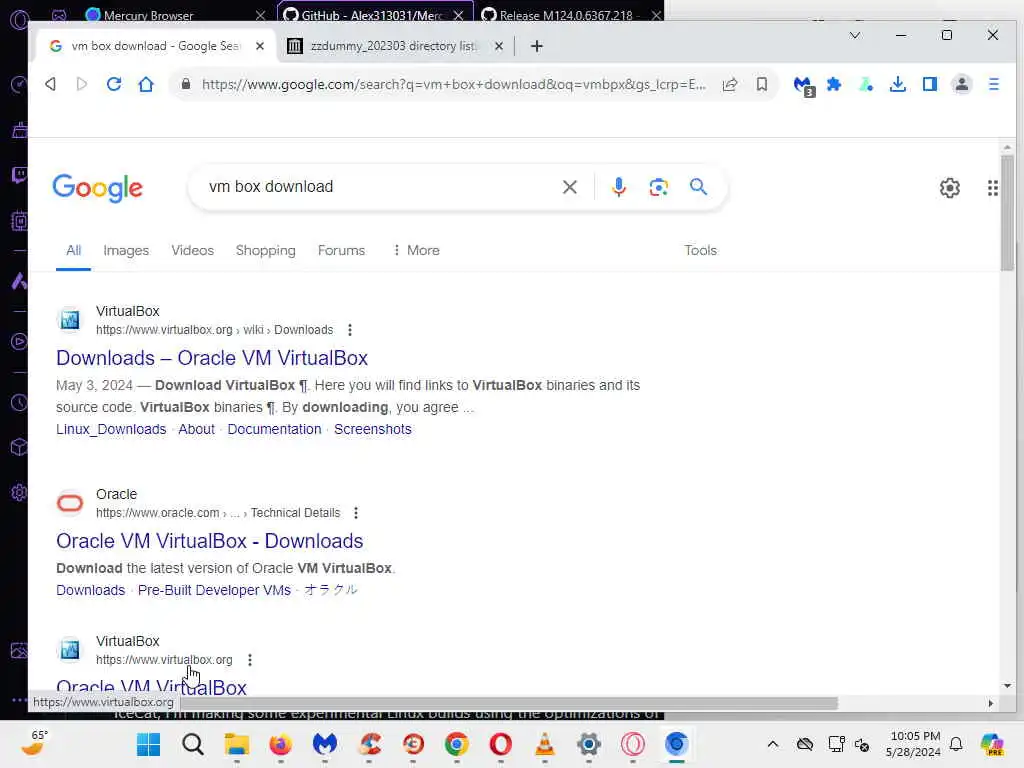Bookmark this page with the bookmark icon
Viewport: 1024px width, 768px height.
[x=761, y=84]
